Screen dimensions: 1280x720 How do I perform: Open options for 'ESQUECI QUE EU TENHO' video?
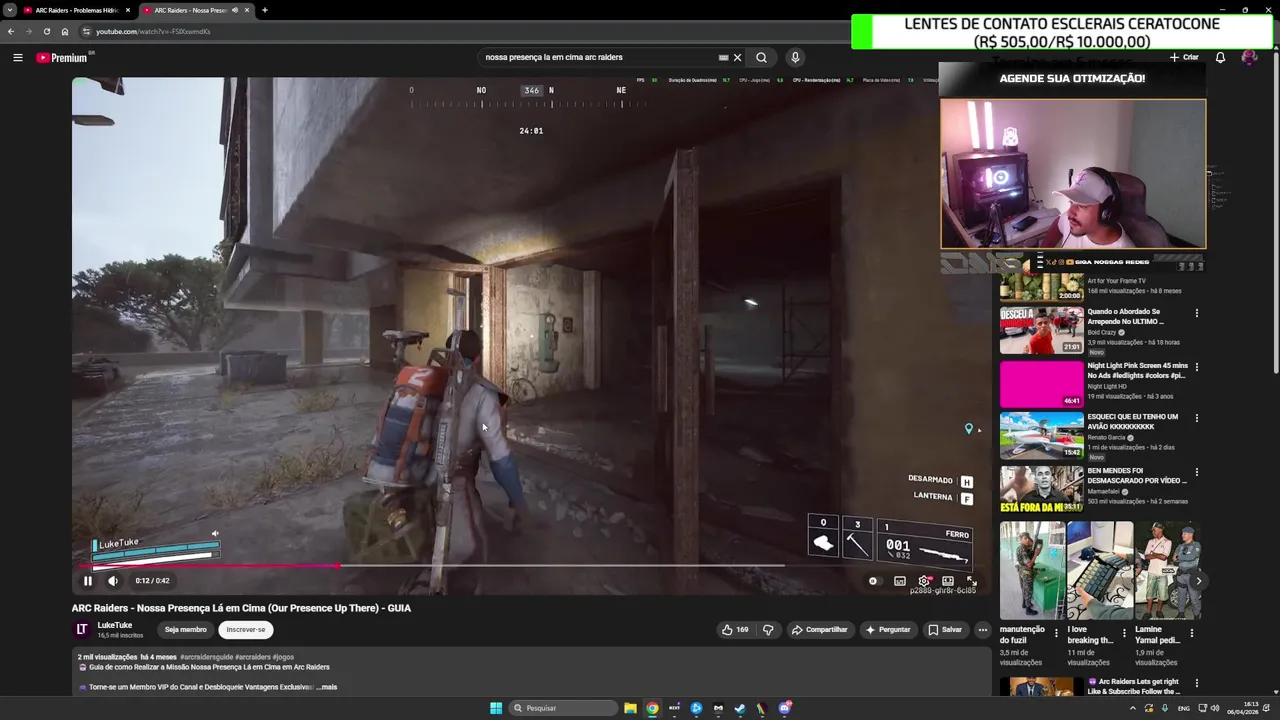point(1196,418)
